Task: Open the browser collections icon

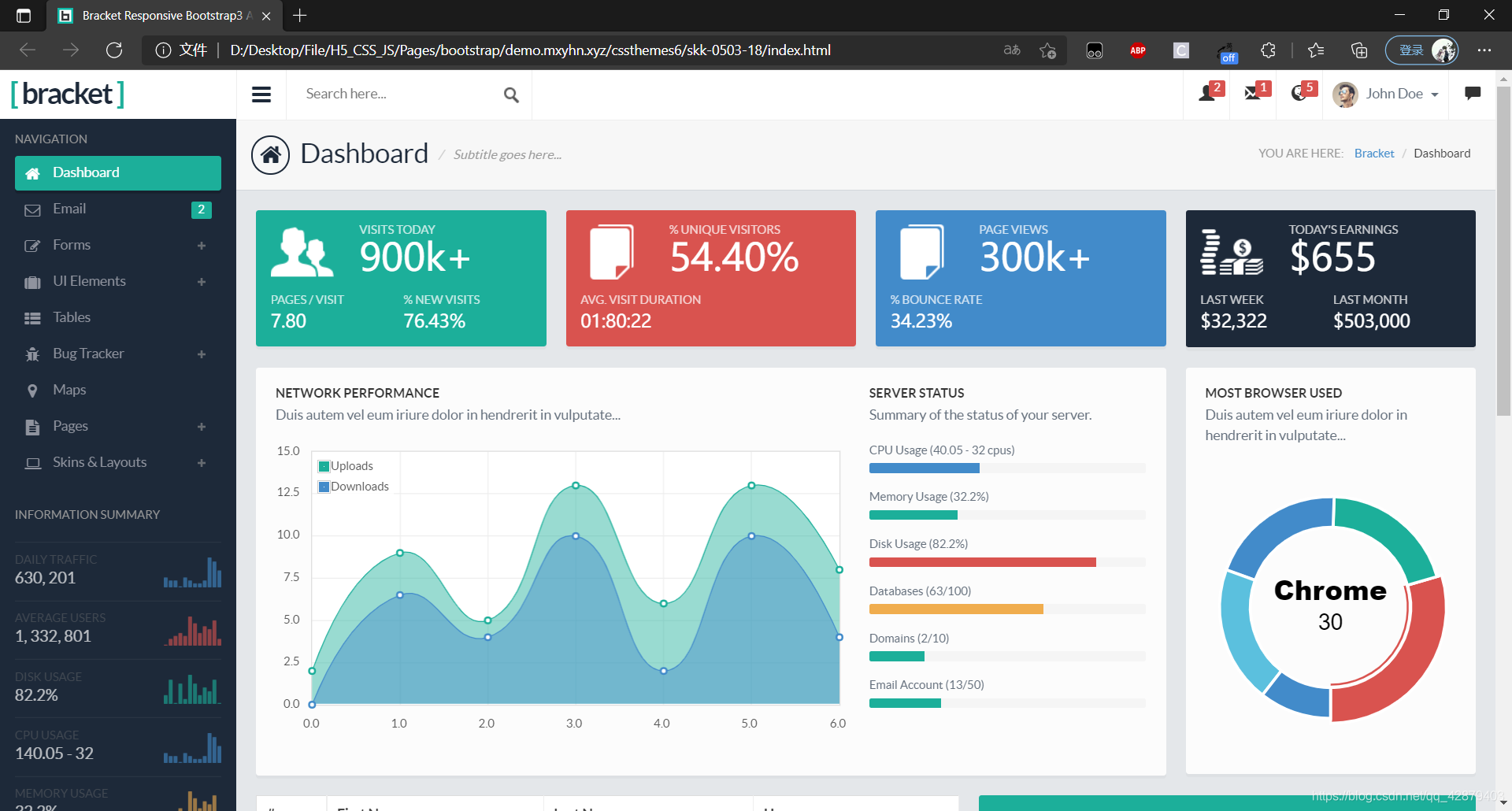Action: 1359,50
